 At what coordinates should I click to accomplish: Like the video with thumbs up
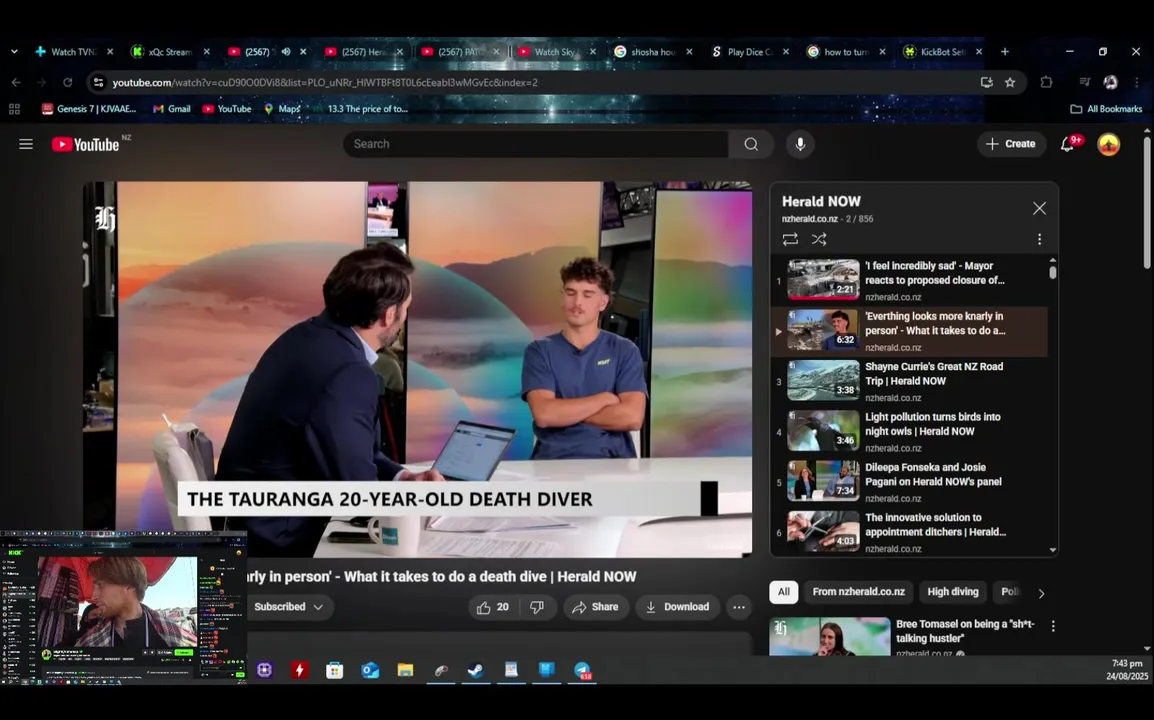pos(492,607)
